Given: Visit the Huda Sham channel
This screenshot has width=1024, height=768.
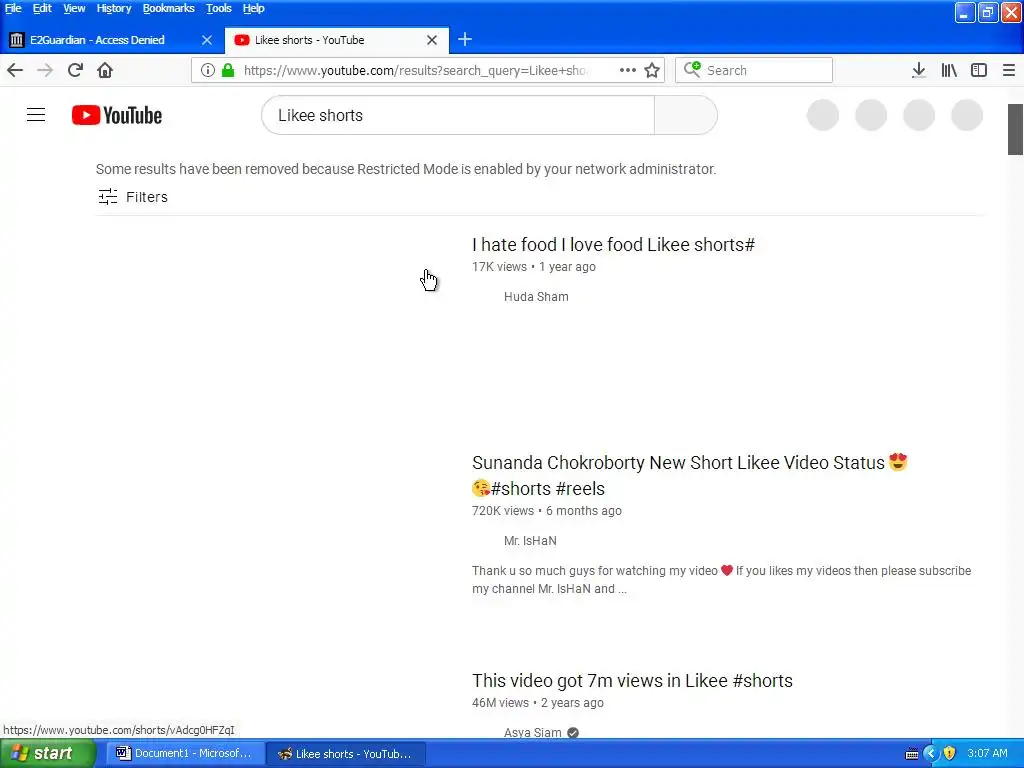Looking at the screenshot, I should [536, 296].
